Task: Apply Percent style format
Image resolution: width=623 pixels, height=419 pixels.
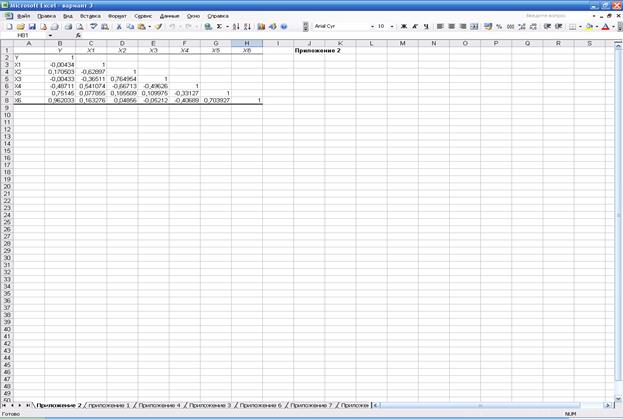Action: click(x=499, y=26)
